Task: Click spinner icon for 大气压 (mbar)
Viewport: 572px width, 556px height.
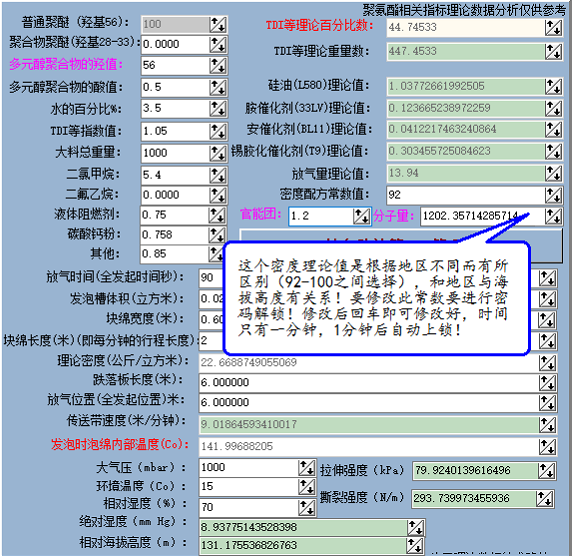Action: 307,468
